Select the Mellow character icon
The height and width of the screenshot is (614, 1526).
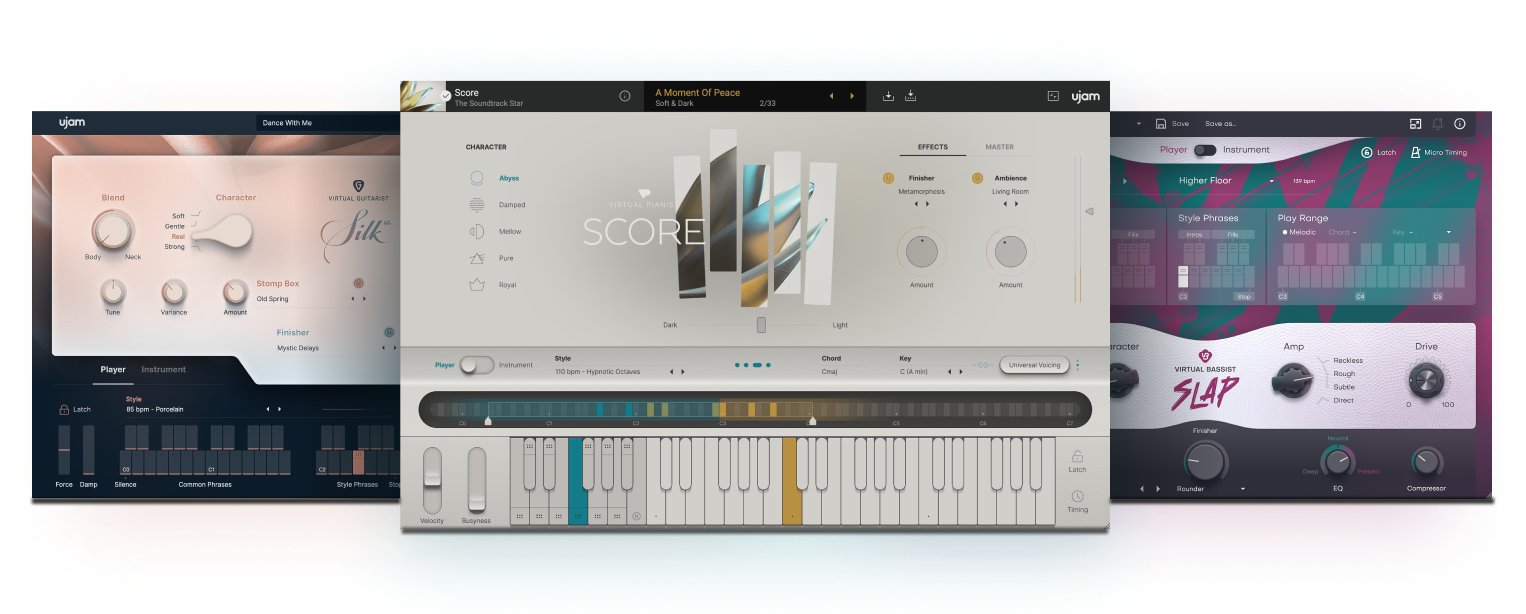[478, 232]
